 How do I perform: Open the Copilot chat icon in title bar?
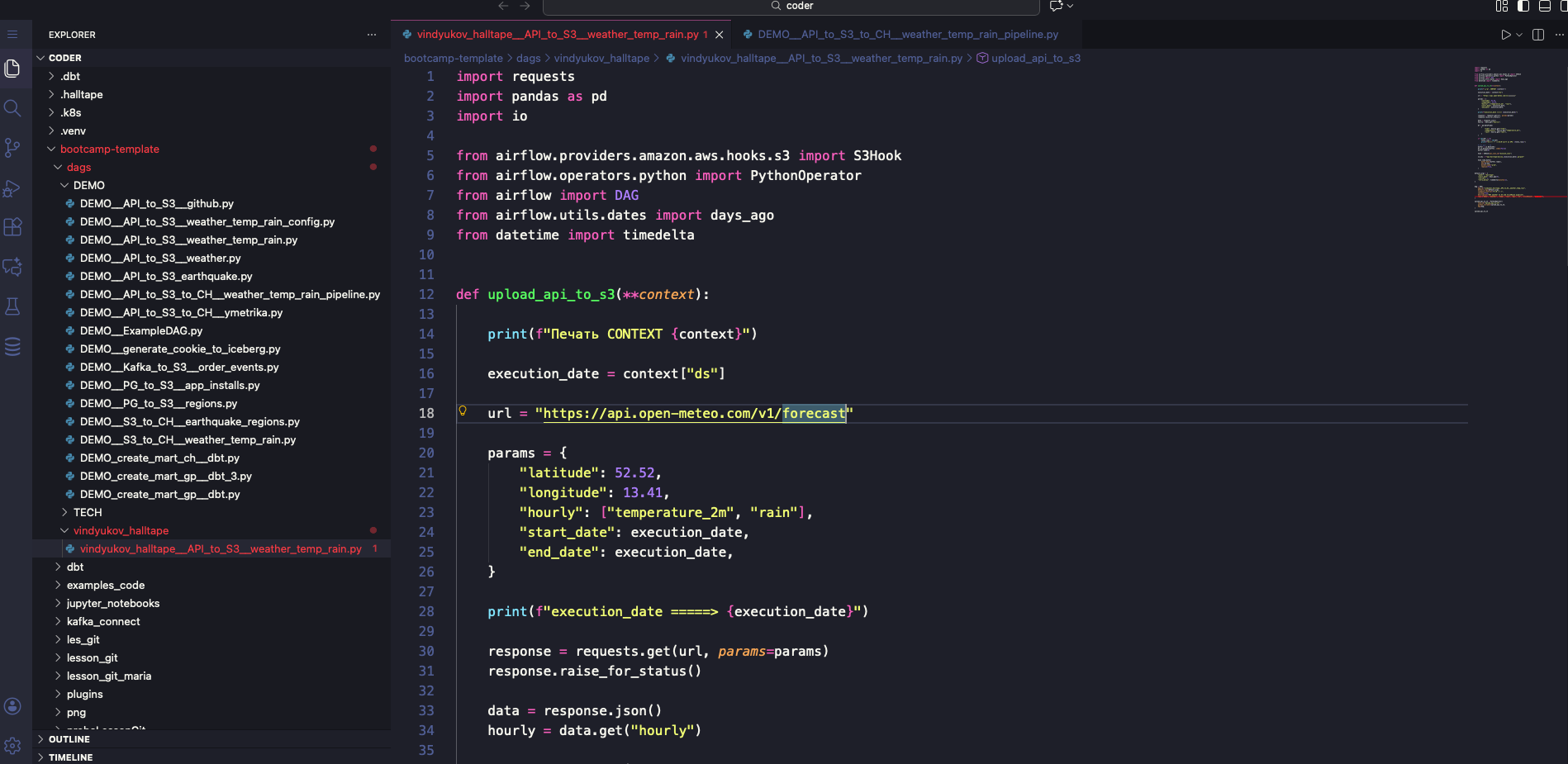pos(1056,6)
